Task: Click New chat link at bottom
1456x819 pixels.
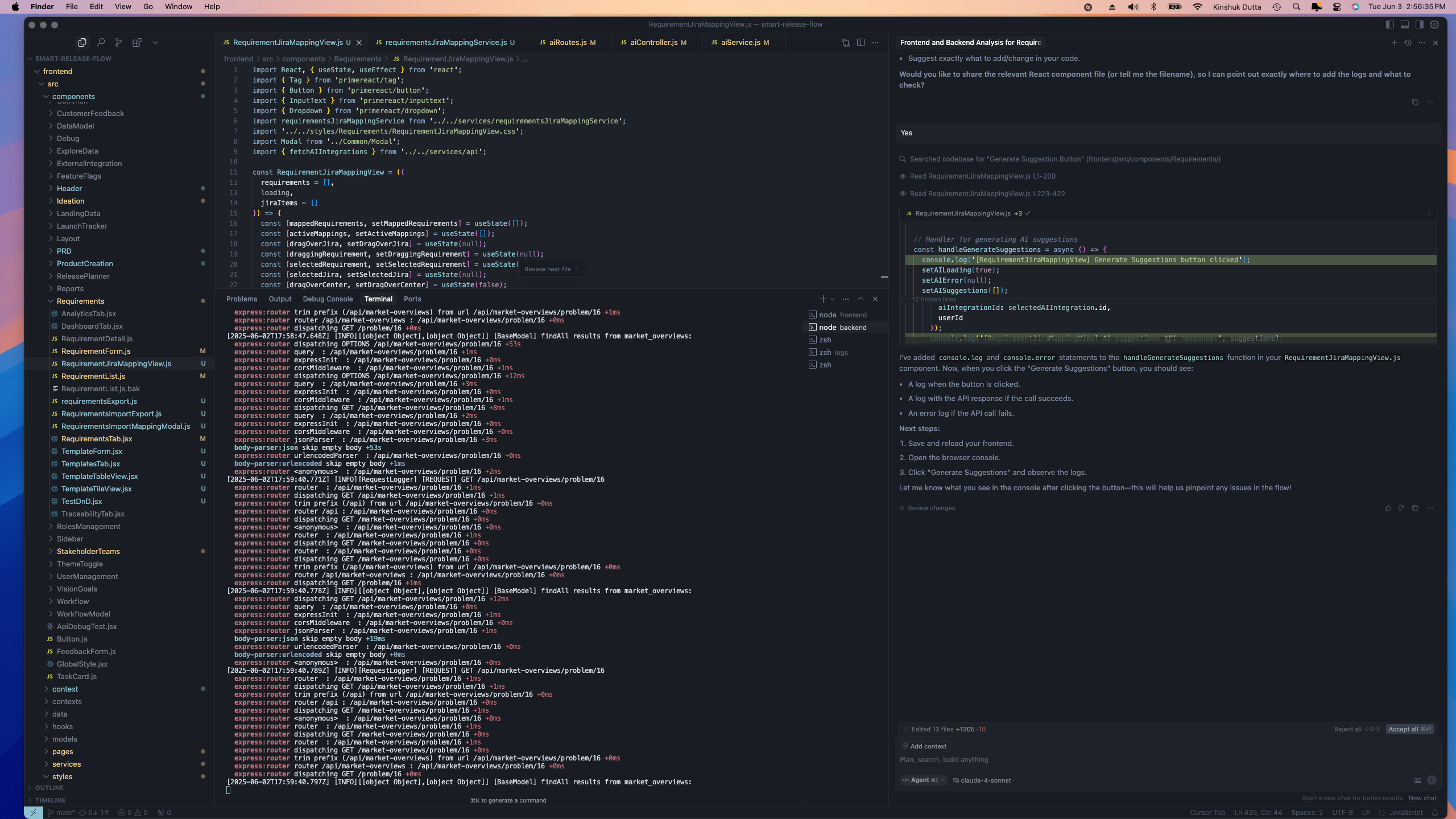Action: pyautogui.click(x=1422, y=798)
